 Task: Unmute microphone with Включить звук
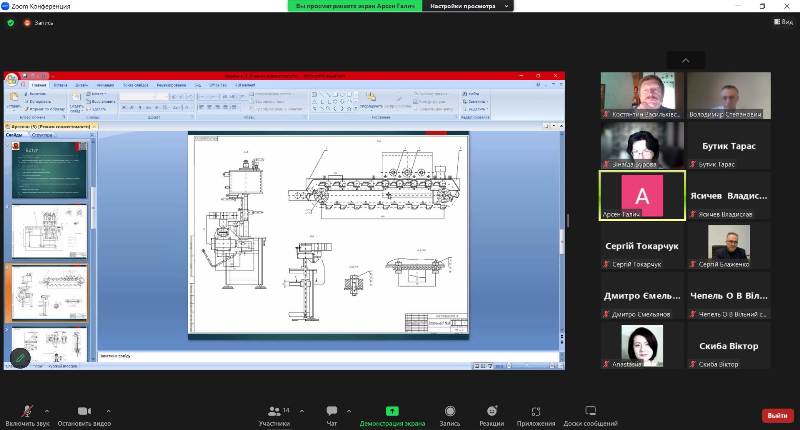coord(27,414)
